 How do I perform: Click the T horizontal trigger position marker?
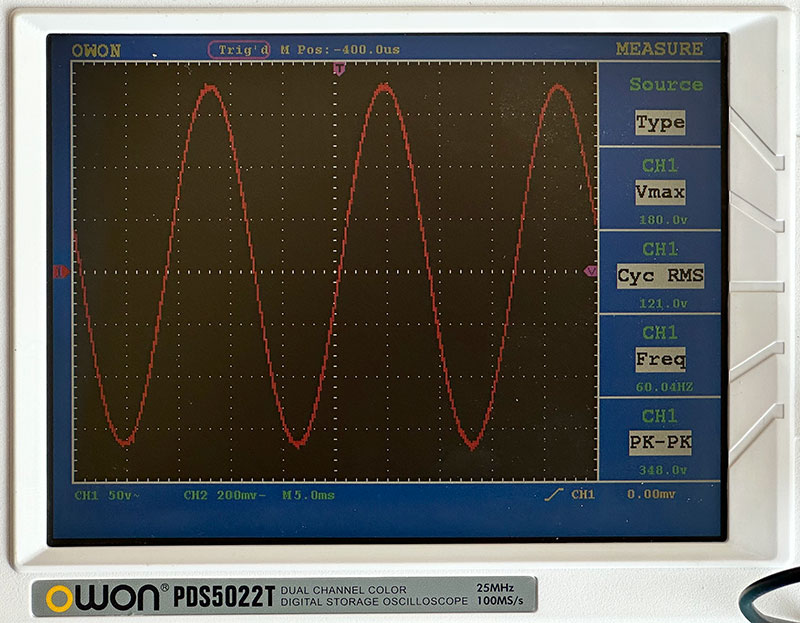(x=339, y=70)
